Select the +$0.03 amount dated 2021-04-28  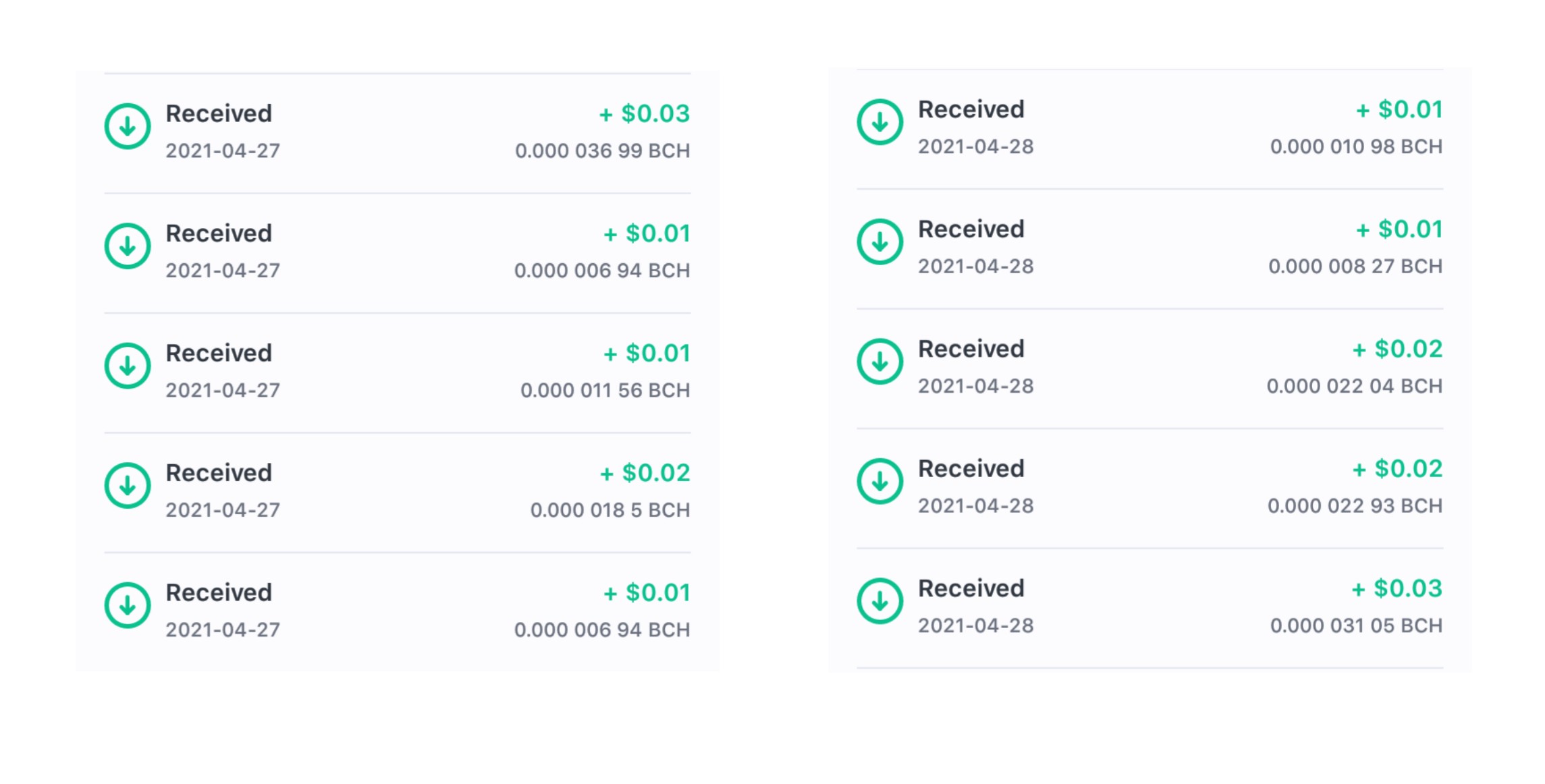pos(1397,589)
